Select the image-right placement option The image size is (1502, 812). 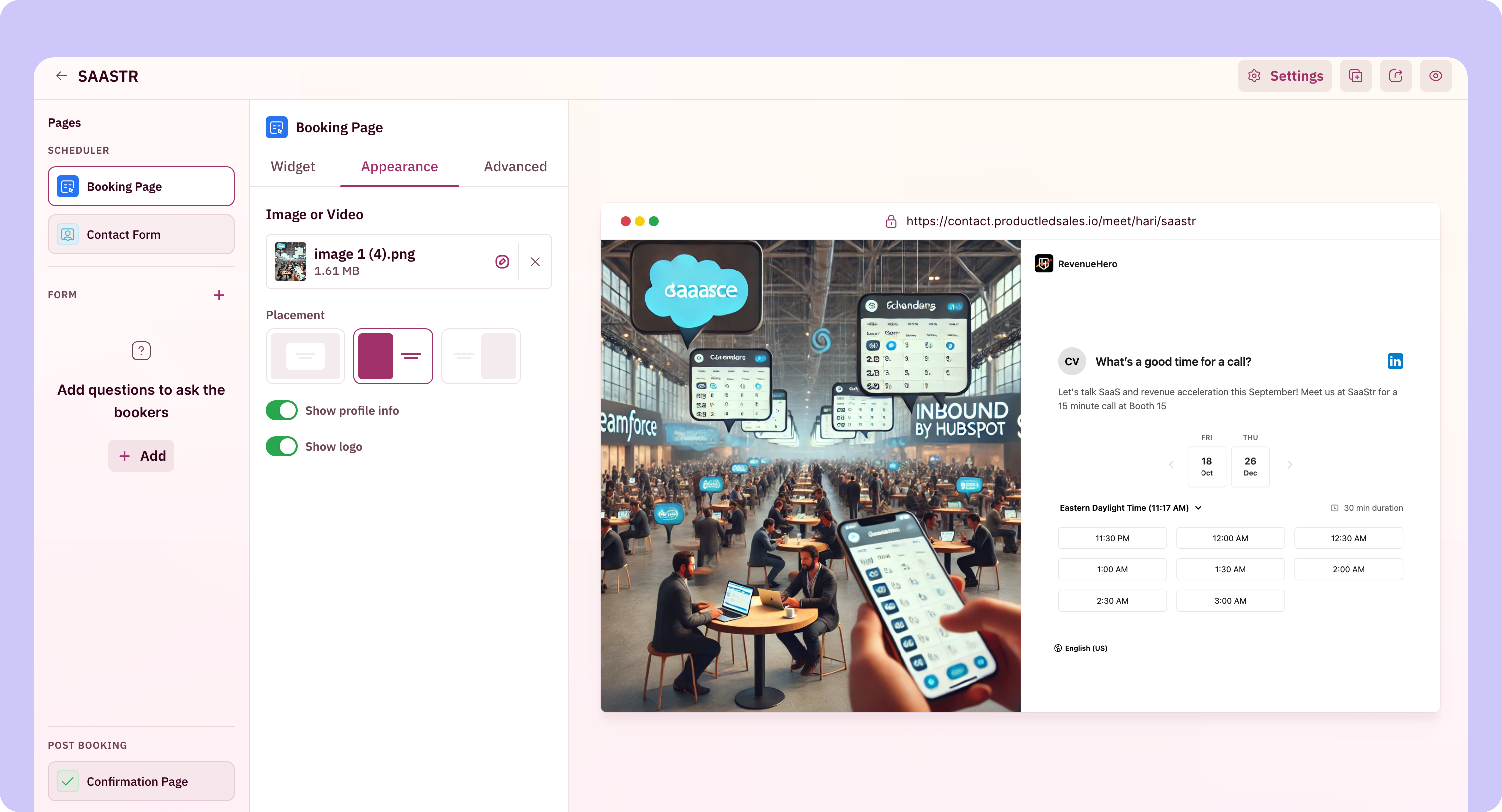481,356
